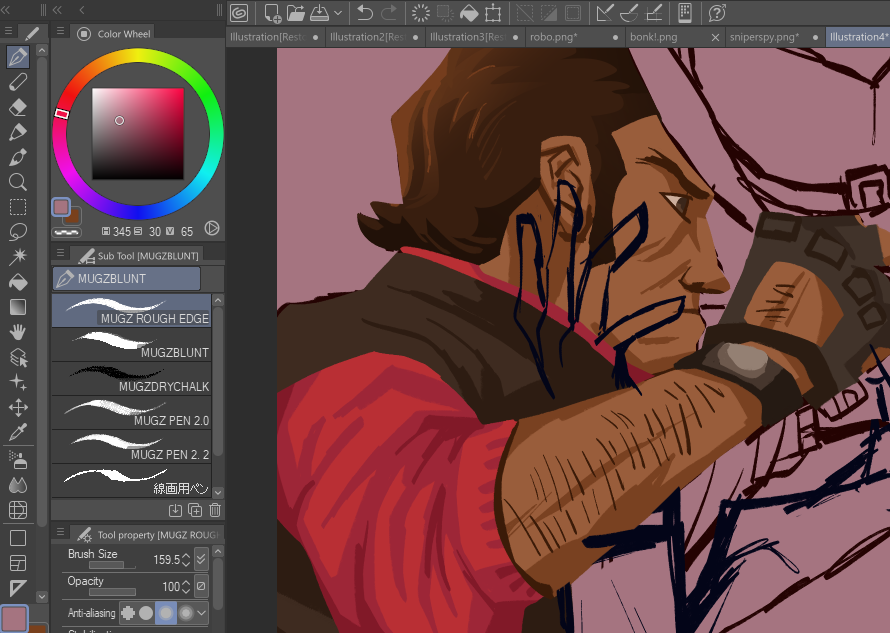Set anti-aliasing to None option
This screenshot has height=633, width=890.
coord(128,613)
